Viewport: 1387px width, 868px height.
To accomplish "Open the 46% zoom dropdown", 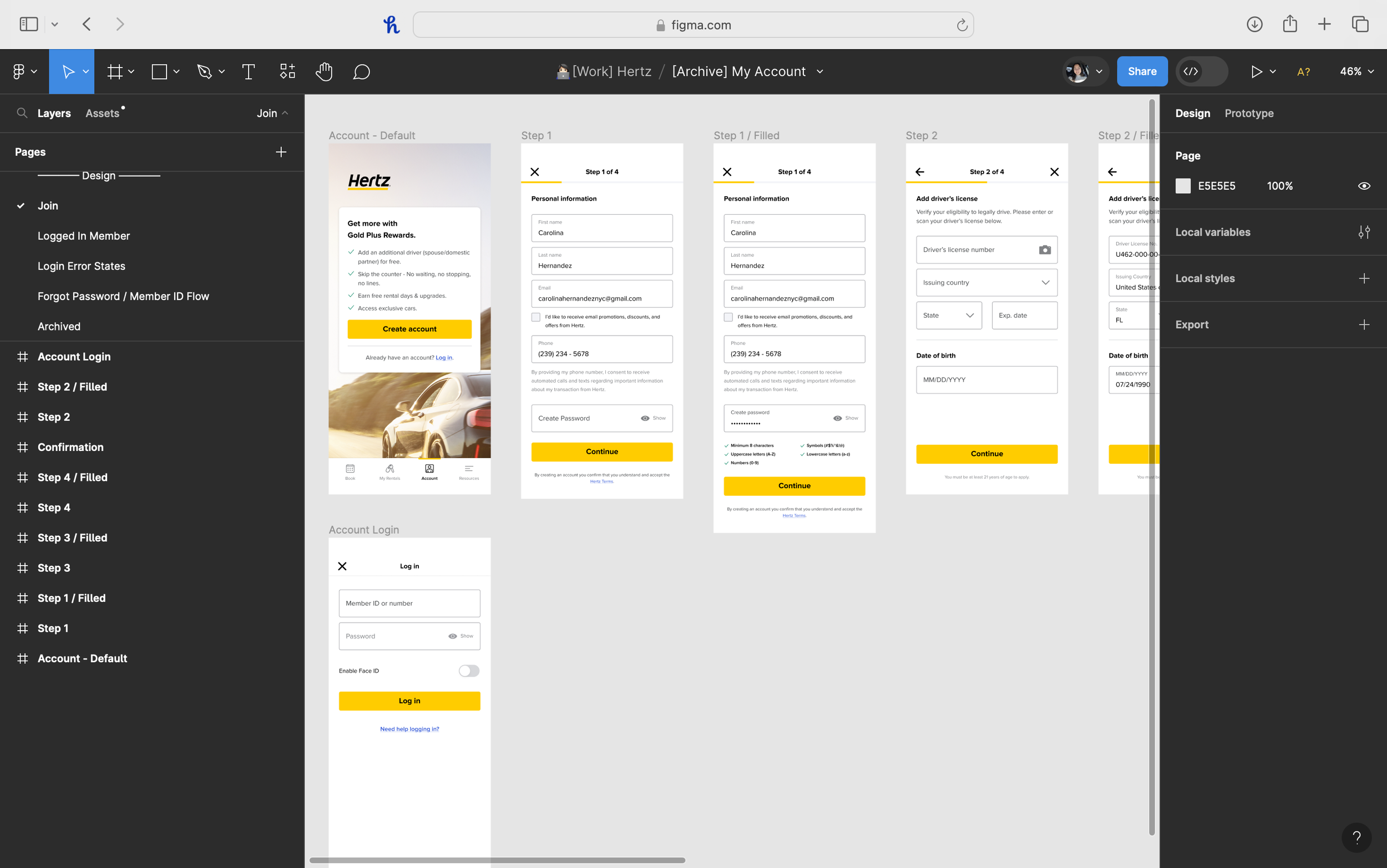I will pos(1356,72).
